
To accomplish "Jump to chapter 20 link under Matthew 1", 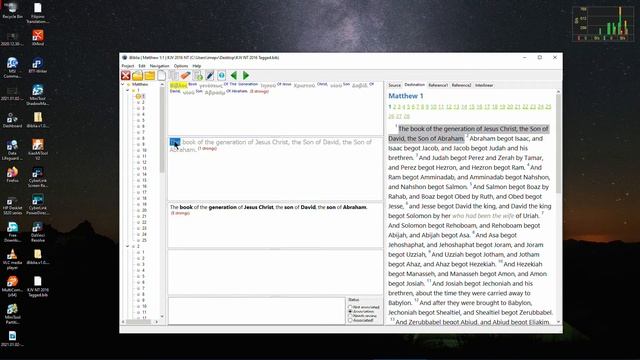I will 510,107.
